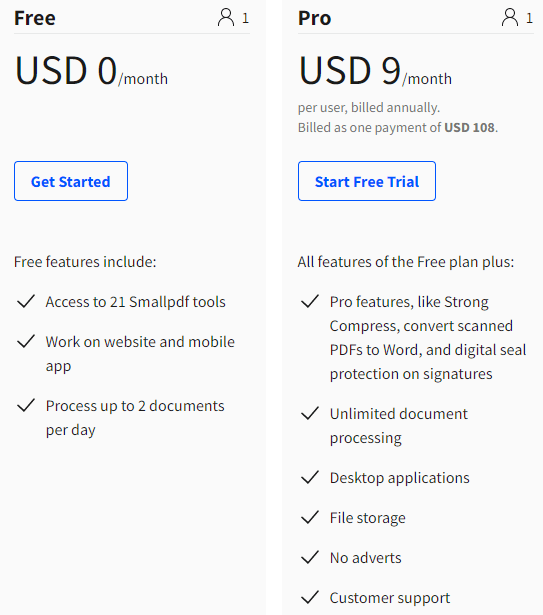The height and width of the screenshot is (615, 543).
Task: Click checkmark beside Access to 21 Smallpdf tools
Action: click(x=26, y=301)
